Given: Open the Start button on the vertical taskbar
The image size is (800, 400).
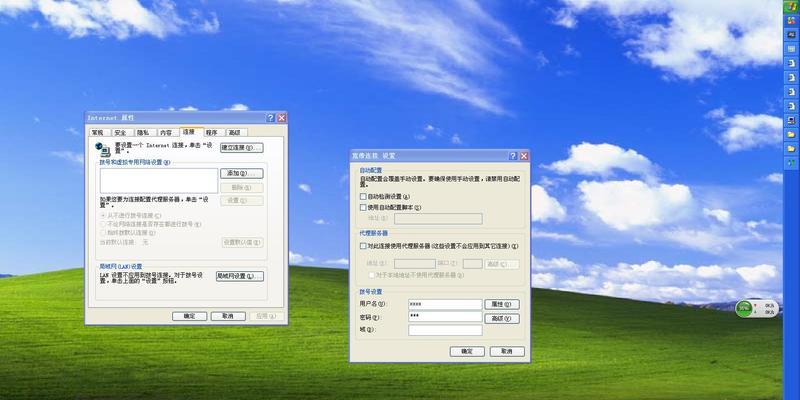Looking at the screenshot, I should tap(791, 6).
